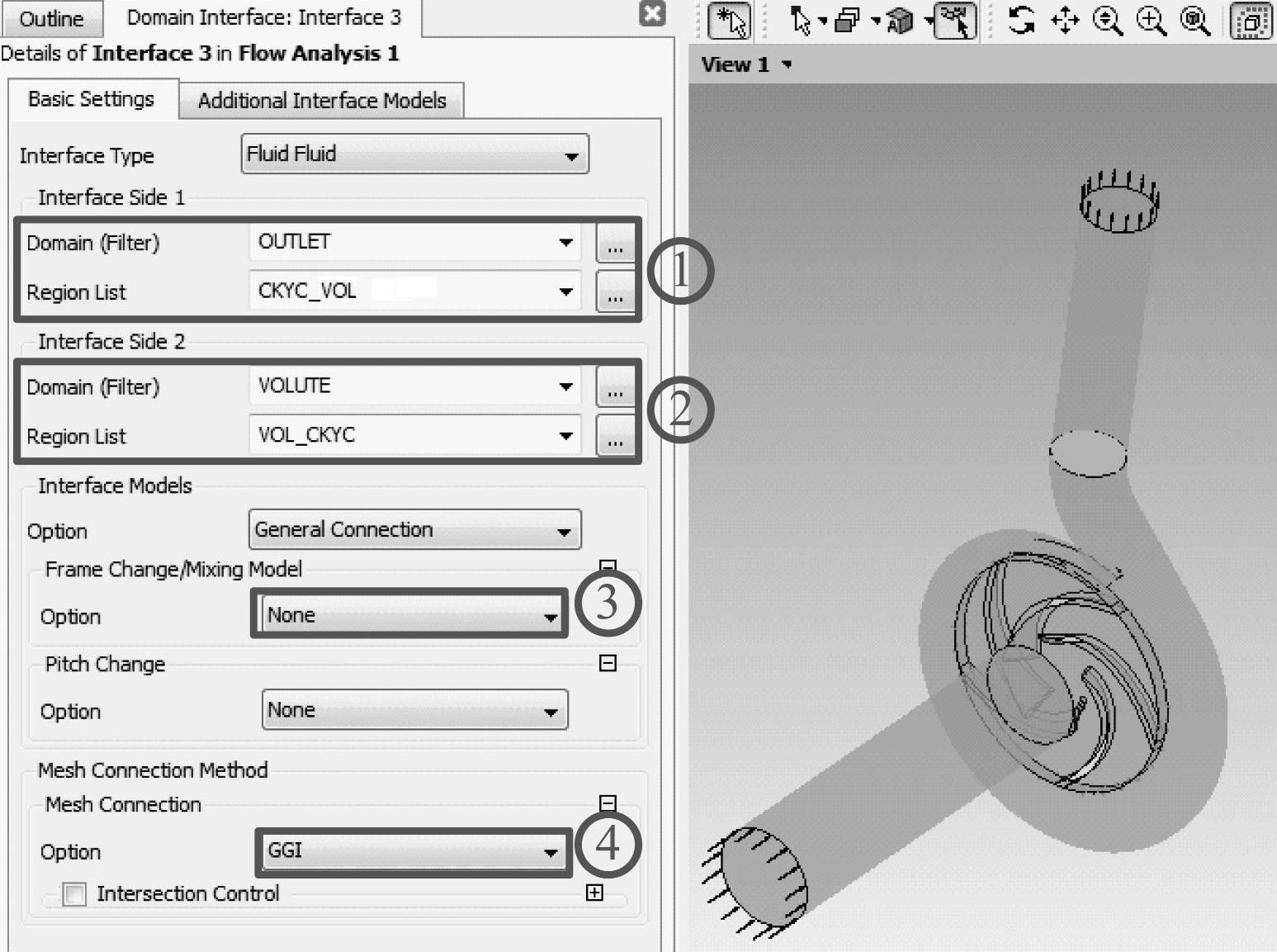
Task: Switch to the Outline tab
Action: click(x=51, y=18)
